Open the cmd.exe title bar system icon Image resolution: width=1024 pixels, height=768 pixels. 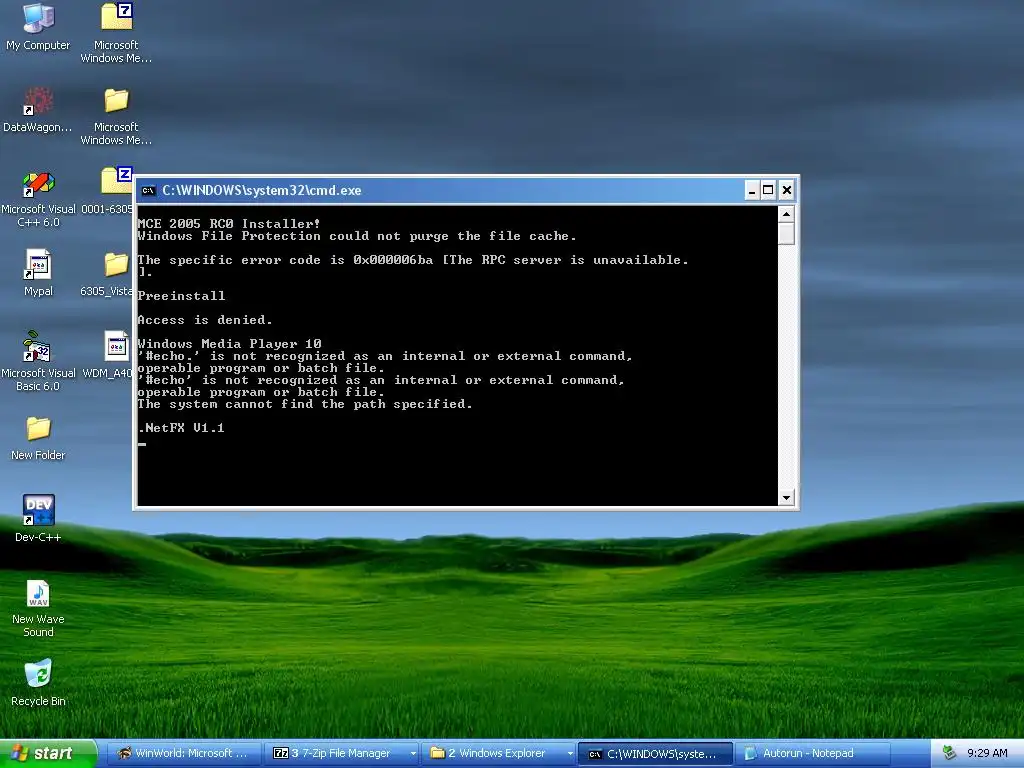tap(148, 191)
